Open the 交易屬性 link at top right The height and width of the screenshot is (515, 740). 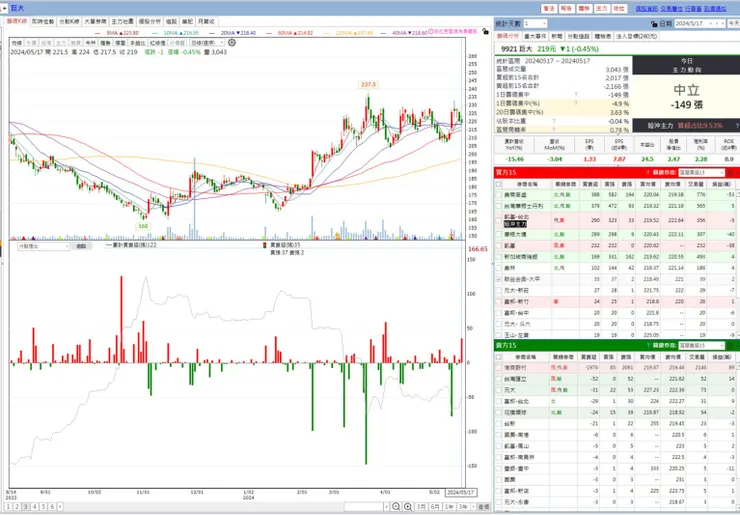pos(671,8)
